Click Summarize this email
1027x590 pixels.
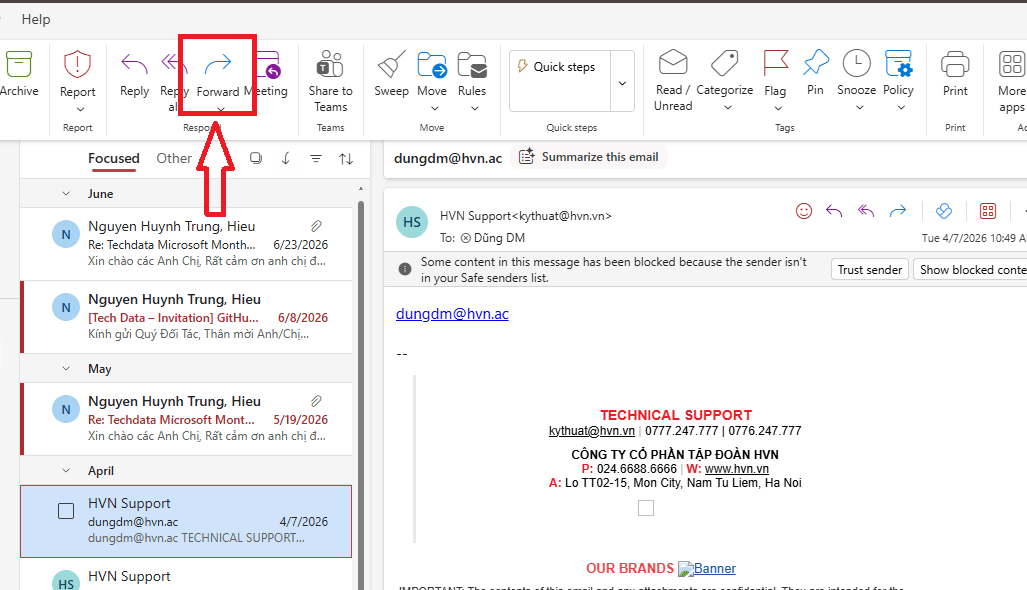point(589,157)
